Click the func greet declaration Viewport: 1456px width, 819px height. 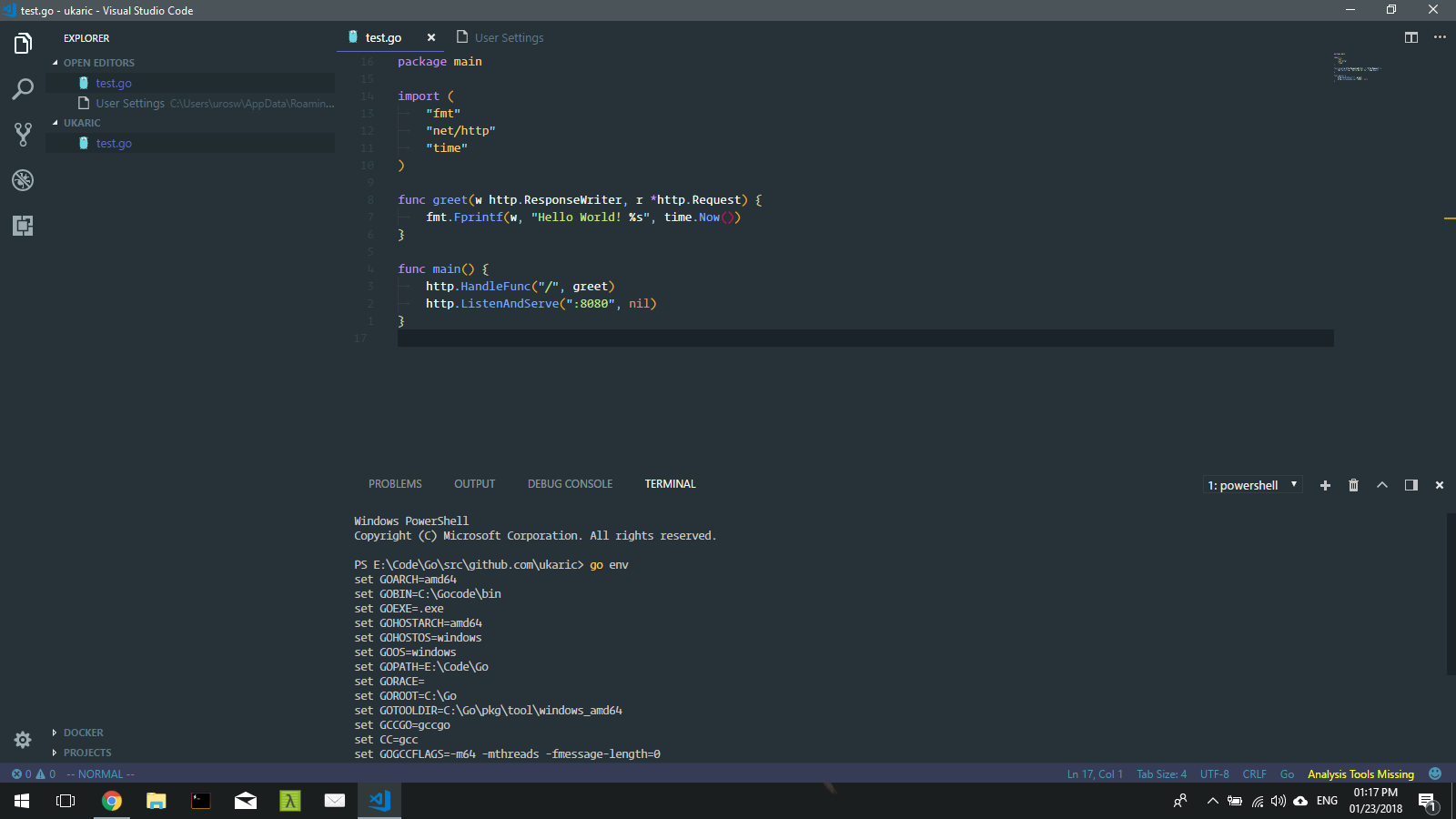[580, 199]
